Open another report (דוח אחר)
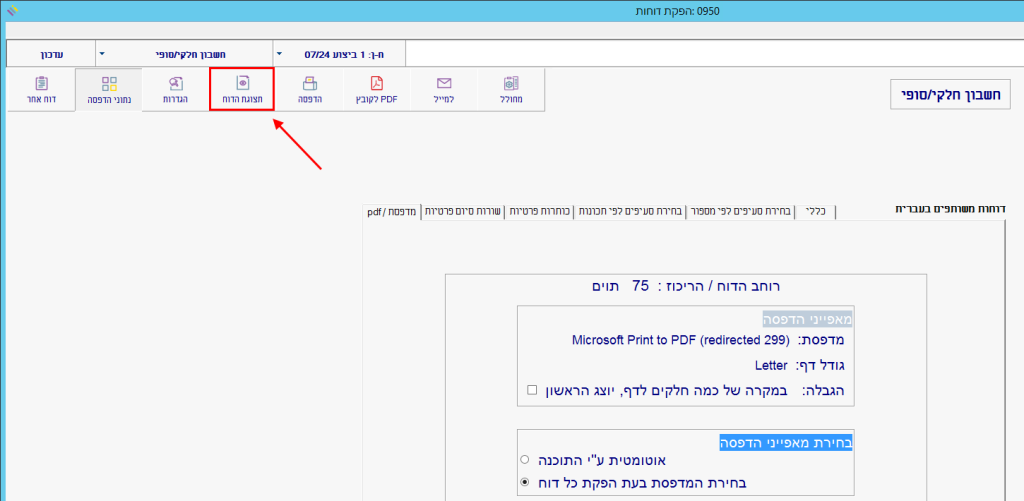 (40, 90)
